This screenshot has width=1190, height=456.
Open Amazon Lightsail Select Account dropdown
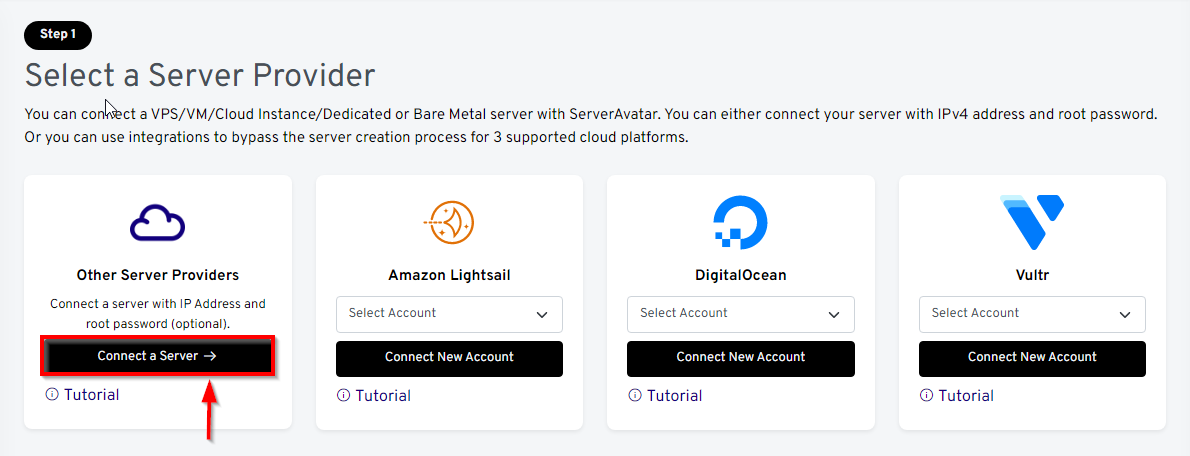point(449,314)
